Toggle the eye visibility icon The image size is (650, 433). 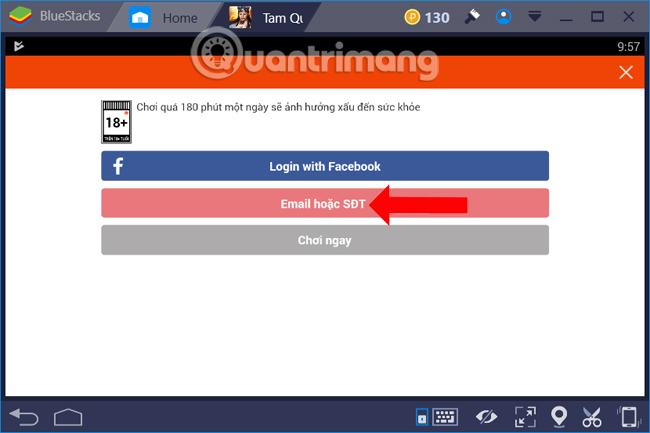click(487, 417)
